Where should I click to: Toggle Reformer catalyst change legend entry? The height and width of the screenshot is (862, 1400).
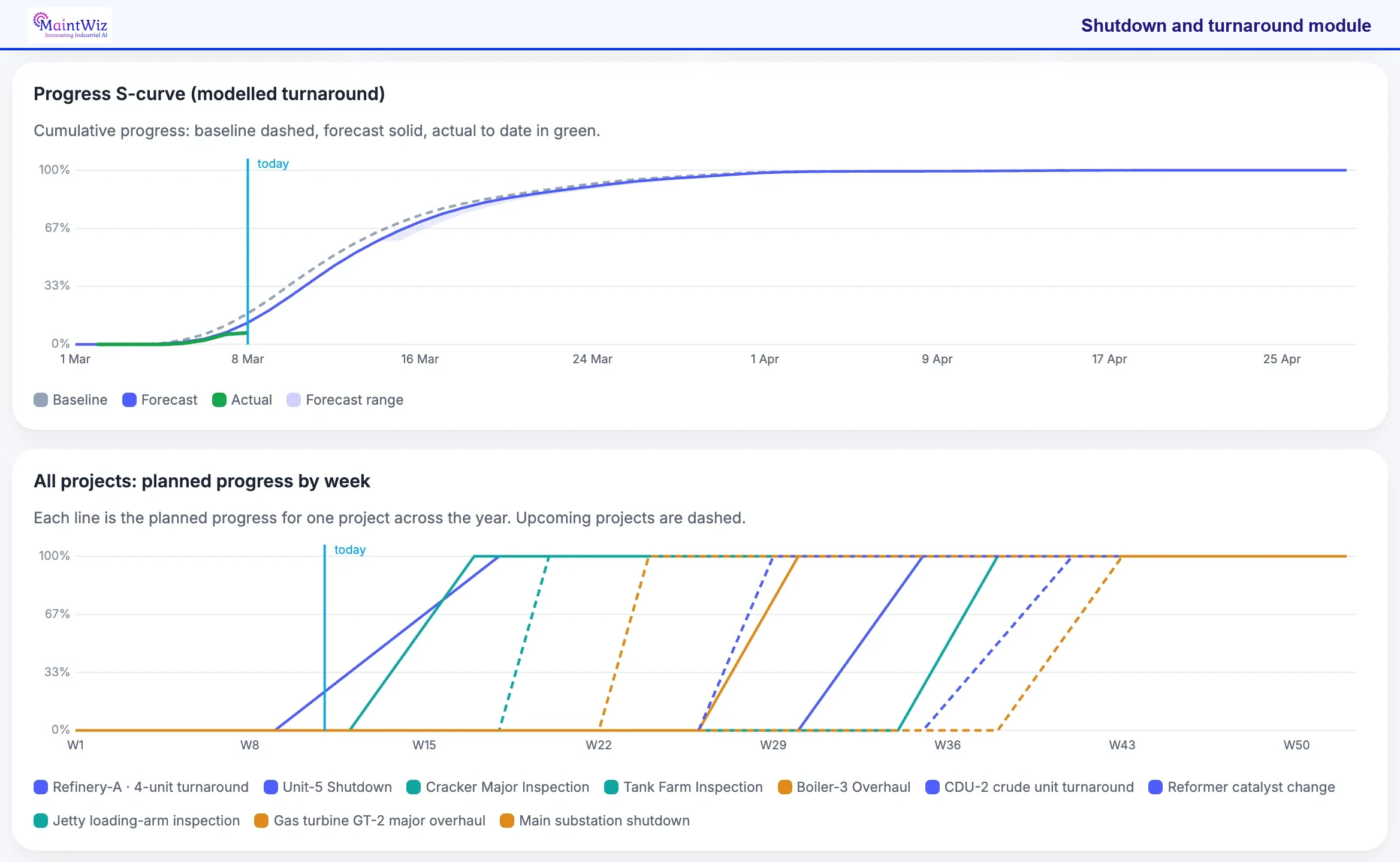1242,787
